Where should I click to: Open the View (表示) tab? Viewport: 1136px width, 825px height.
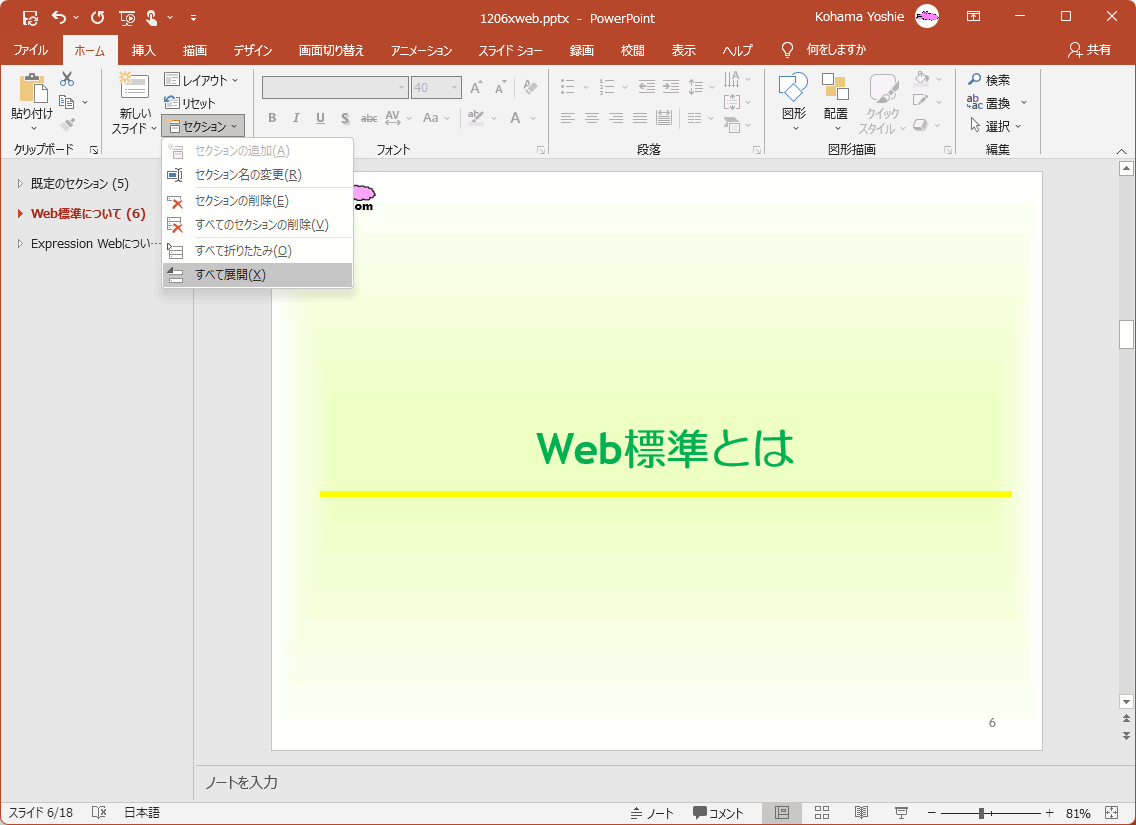683,50
